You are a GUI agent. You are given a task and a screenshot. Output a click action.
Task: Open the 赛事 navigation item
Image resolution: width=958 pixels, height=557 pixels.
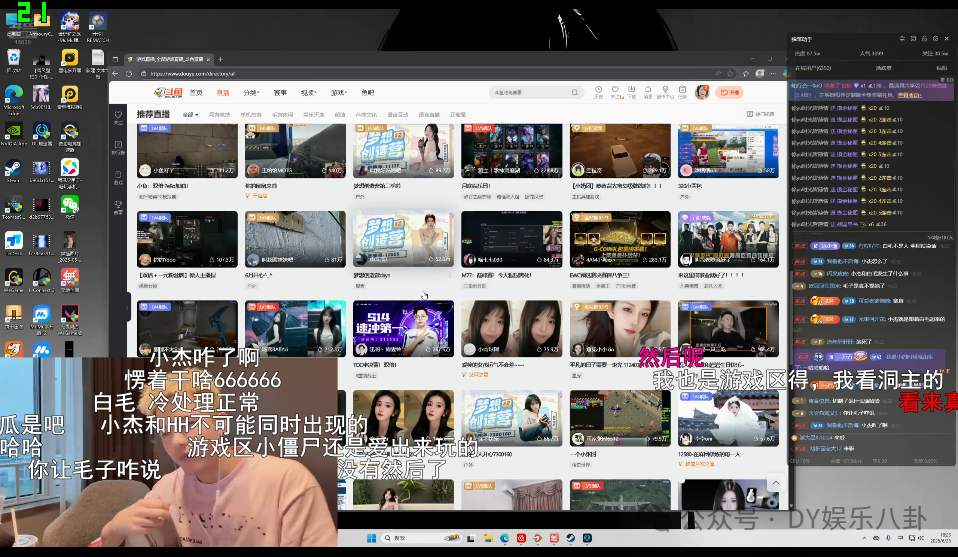(x=280, y=93)
